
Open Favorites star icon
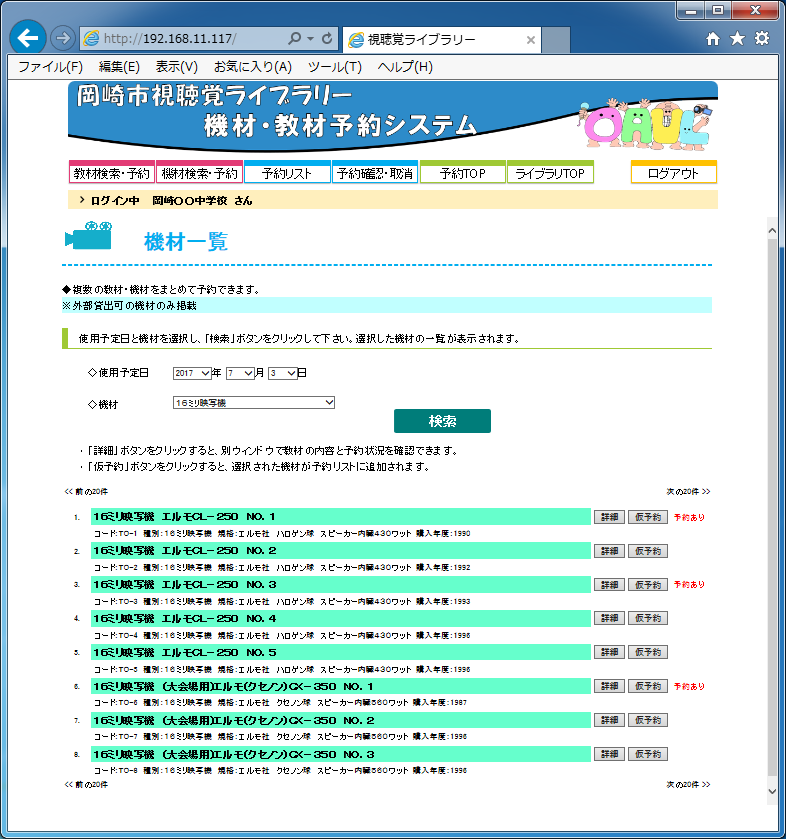coord(737,39)
